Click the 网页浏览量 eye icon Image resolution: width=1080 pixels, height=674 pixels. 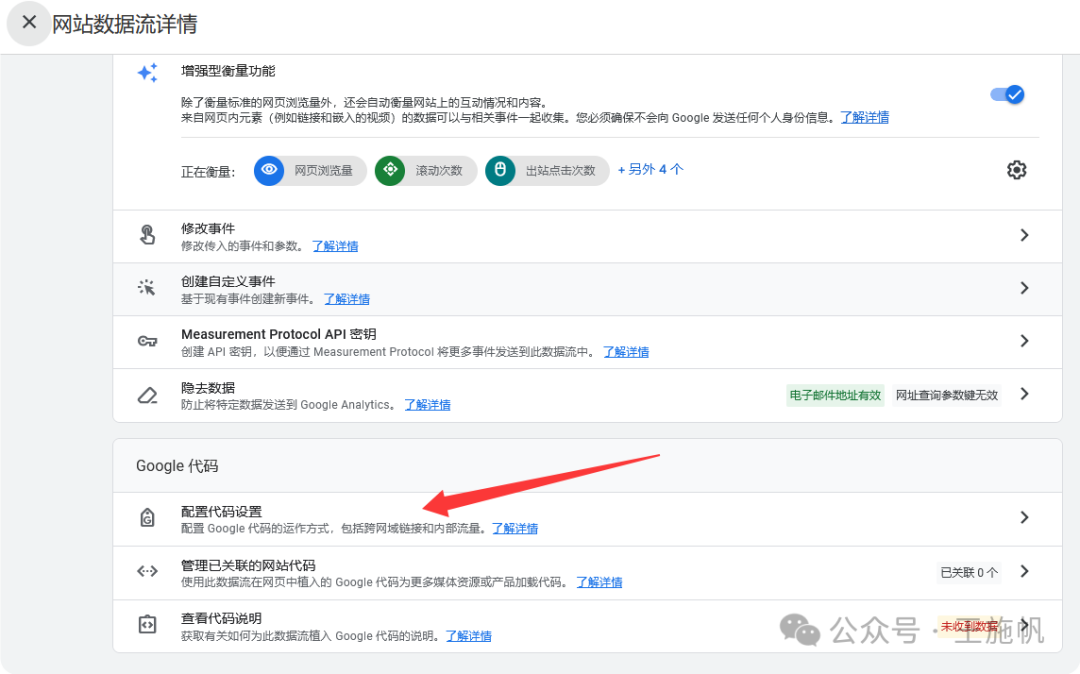click(x=269, y=170)
